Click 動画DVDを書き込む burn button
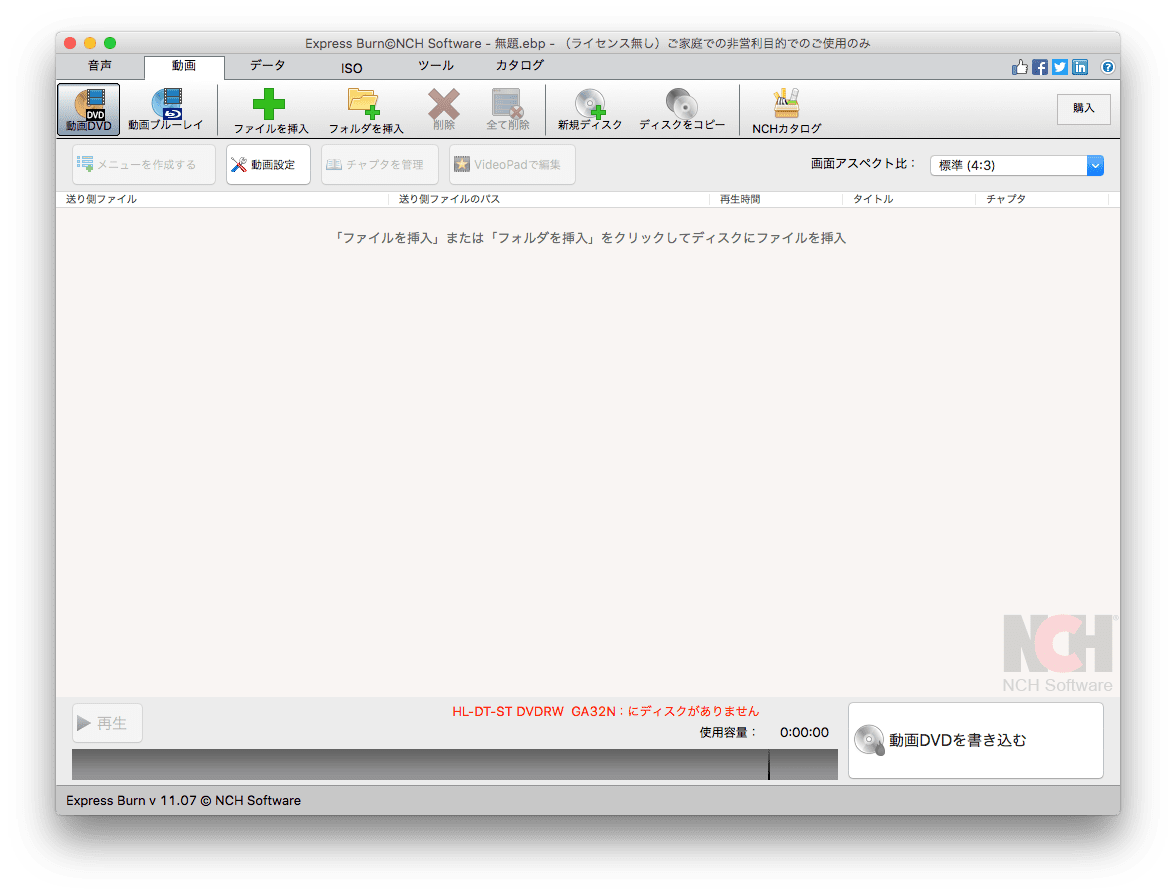Viewport: 1176px width, 895px height. [976, 740]
